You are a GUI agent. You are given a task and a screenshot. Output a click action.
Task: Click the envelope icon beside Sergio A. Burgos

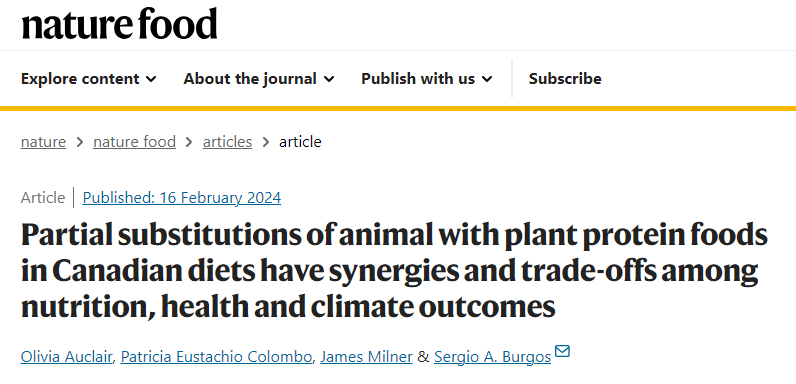[x=562, y=351]
